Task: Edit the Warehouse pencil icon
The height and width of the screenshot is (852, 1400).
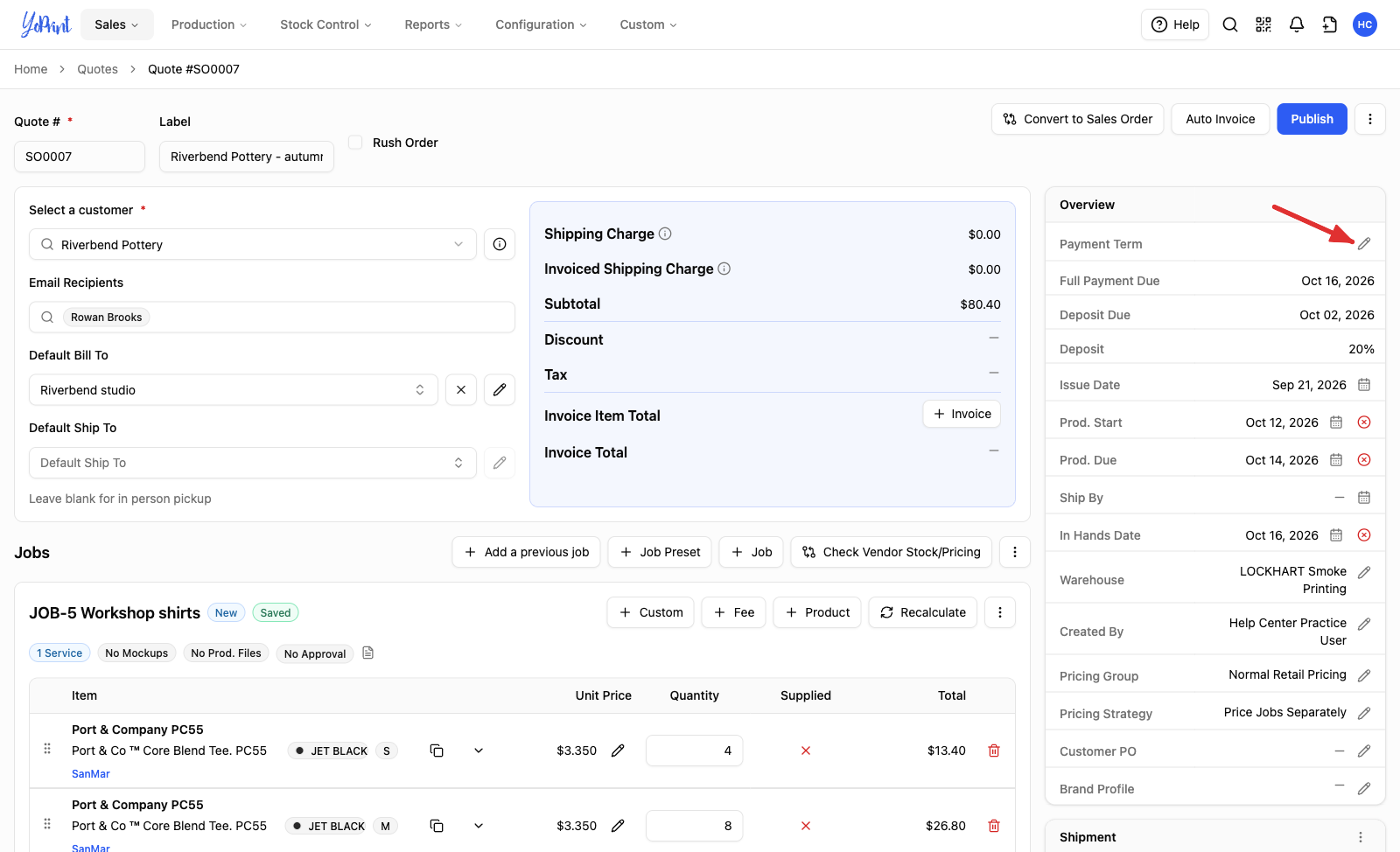Action: click(x=1364, y=572)
